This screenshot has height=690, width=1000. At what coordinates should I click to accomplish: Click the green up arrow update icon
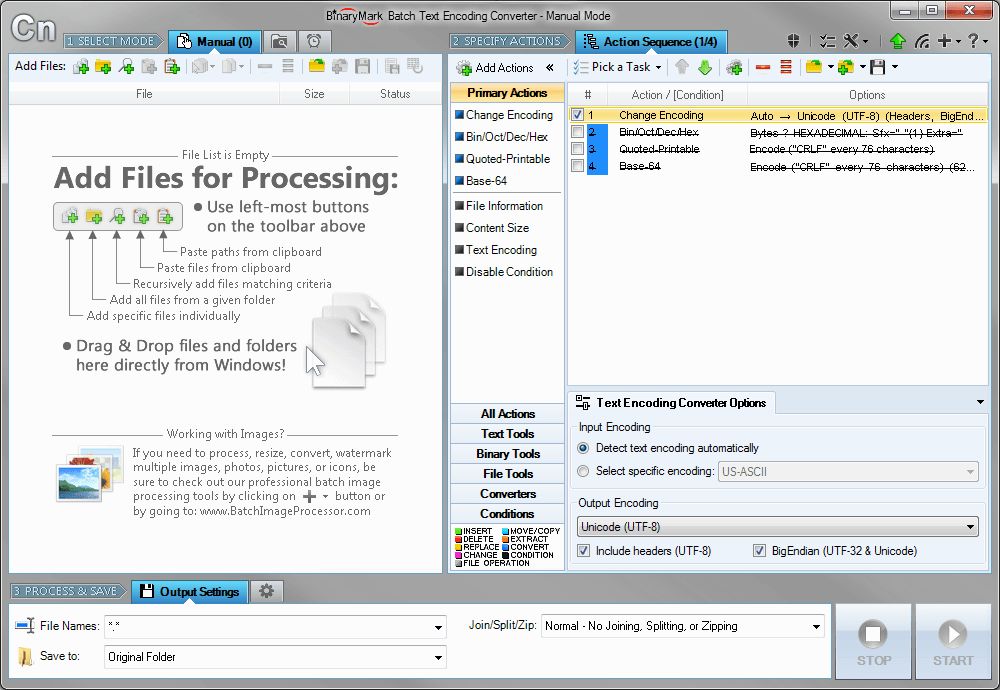point(897,41)
